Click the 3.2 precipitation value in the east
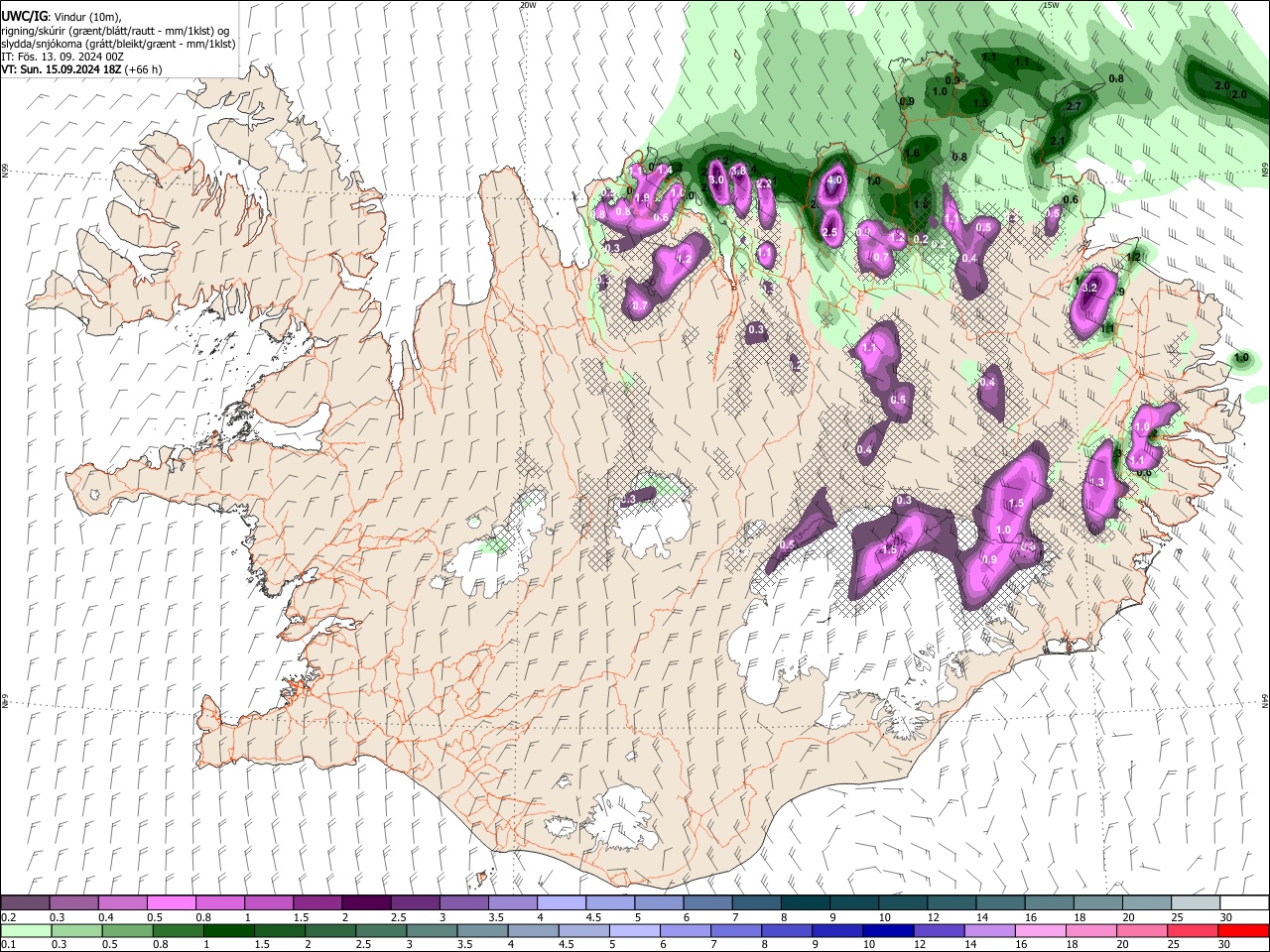Viewport: 1270px width, 952px height. (1090, 288)
